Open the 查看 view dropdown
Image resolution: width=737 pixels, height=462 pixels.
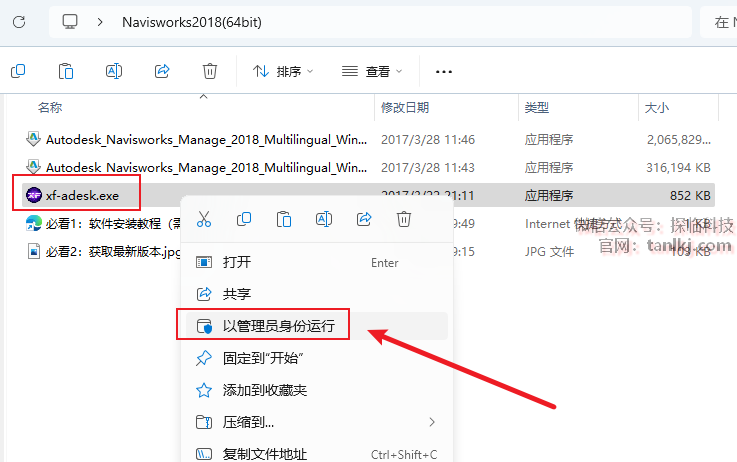tap(372, 71)
